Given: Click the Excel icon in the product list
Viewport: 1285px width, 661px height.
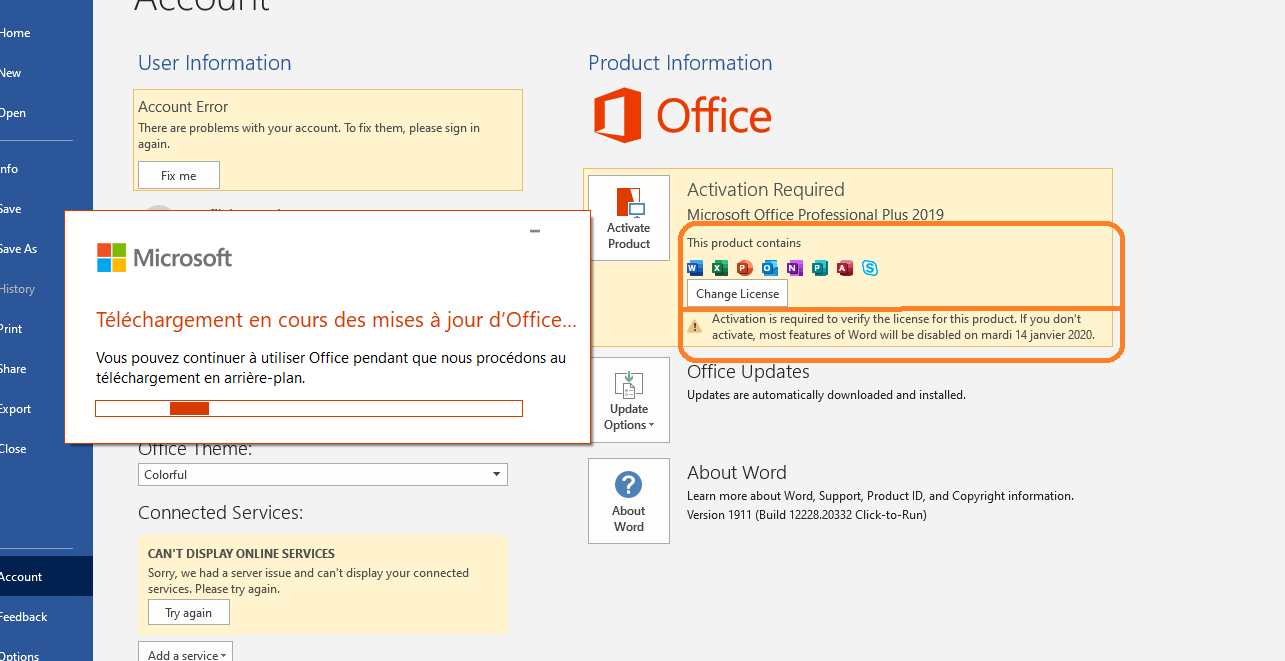Looking at the screenshot, I should pyautogui.click(x=720, y=268).
